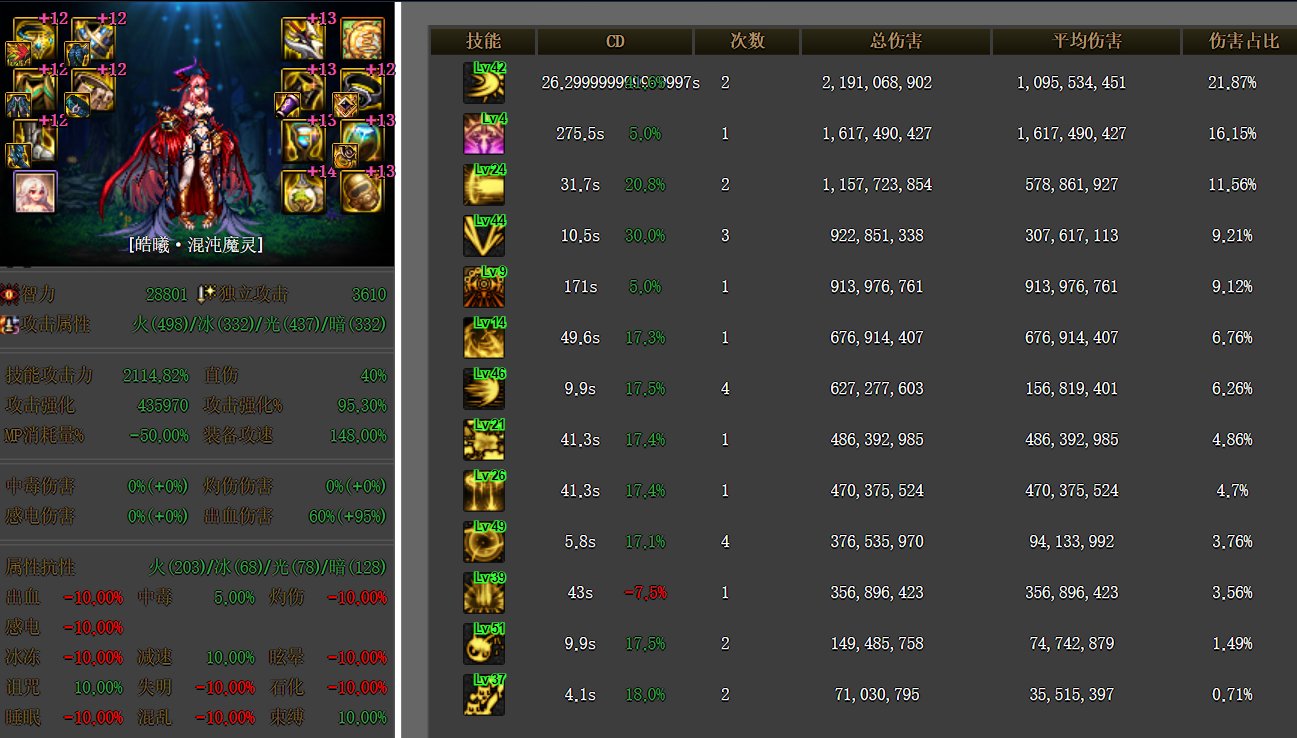The width and height of the screenshot is (1297, 738).
Task: Select the Lv39 skill icon
Action: click(484, 593)
